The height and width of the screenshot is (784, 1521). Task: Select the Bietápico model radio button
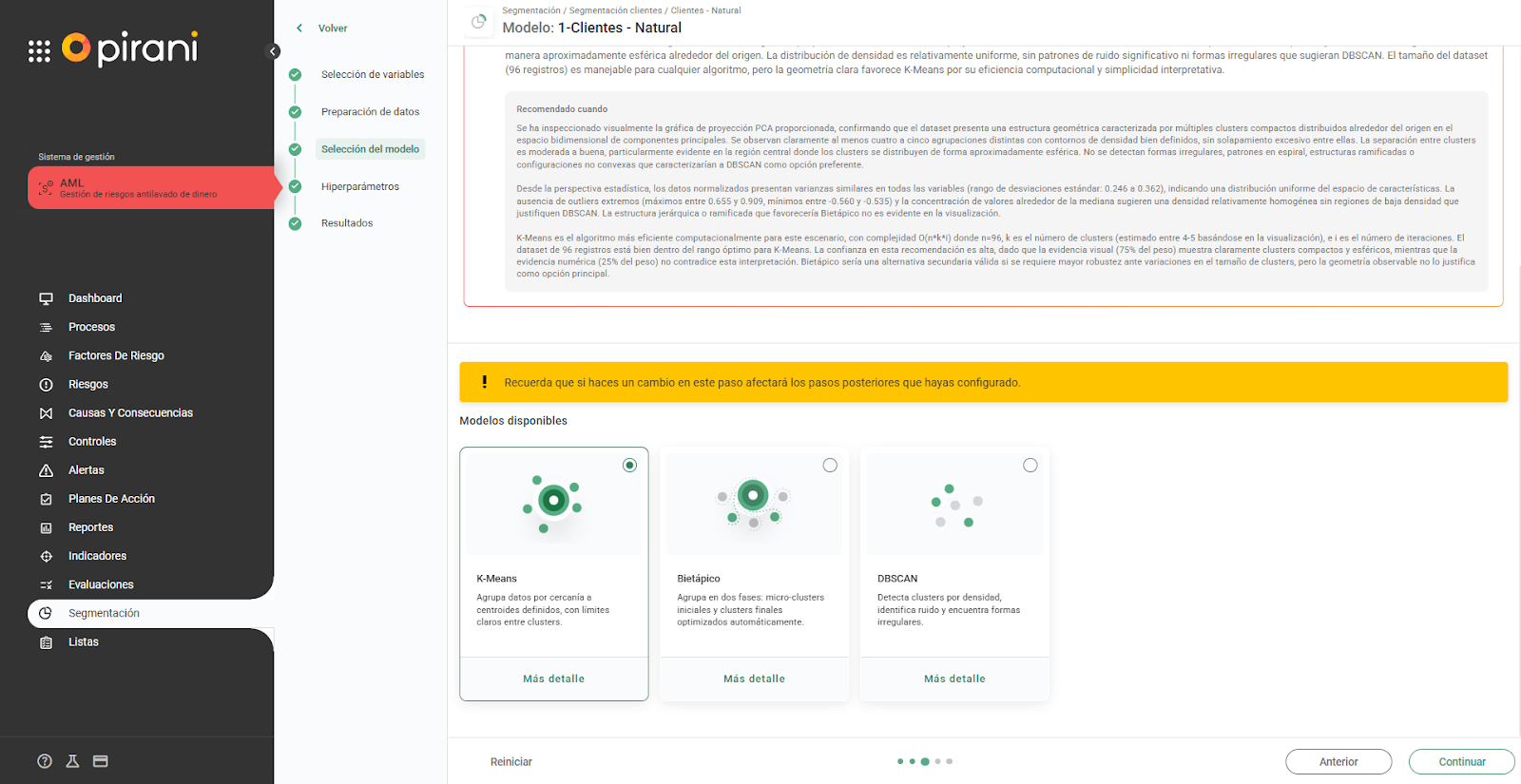click(x=830, y=466)
